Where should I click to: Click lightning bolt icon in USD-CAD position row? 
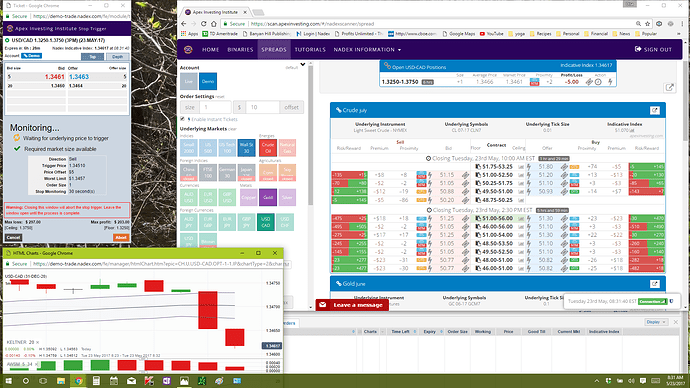click(x=610, y=82)
